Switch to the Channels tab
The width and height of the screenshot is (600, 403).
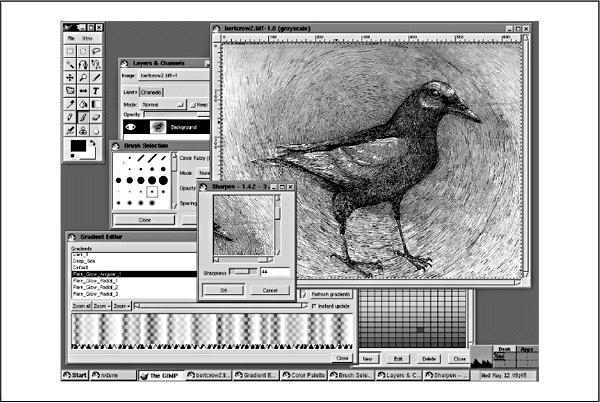point(150,90)
